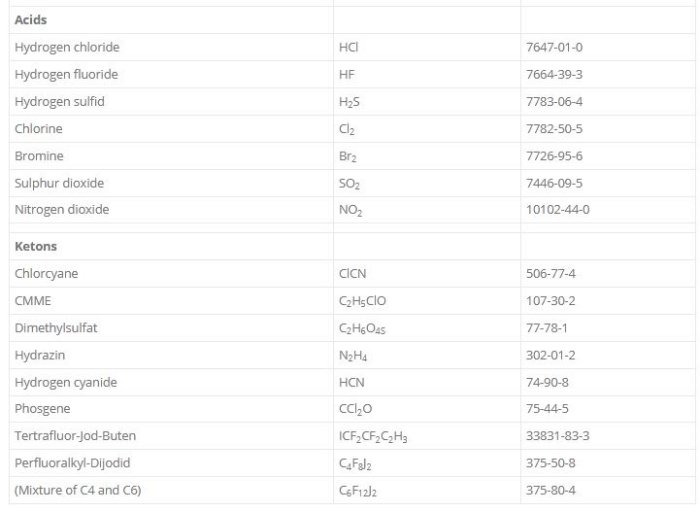Viewport: 700px width, 512px height.
Task: Click the Hydrogen sulfid name cell
Action: click(60, 101)
